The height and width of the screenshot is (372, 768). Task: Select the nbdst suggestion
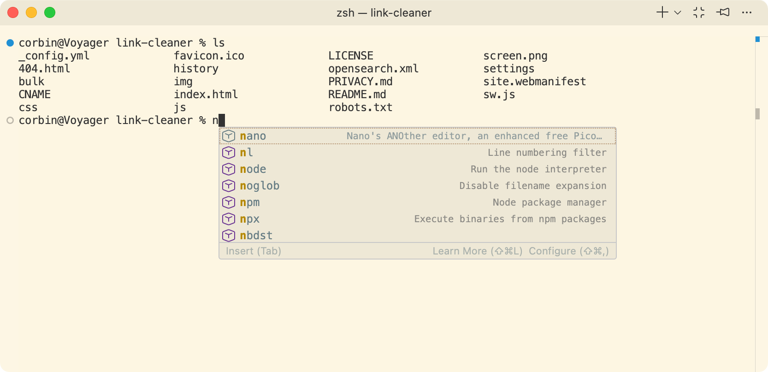point(417,235)
